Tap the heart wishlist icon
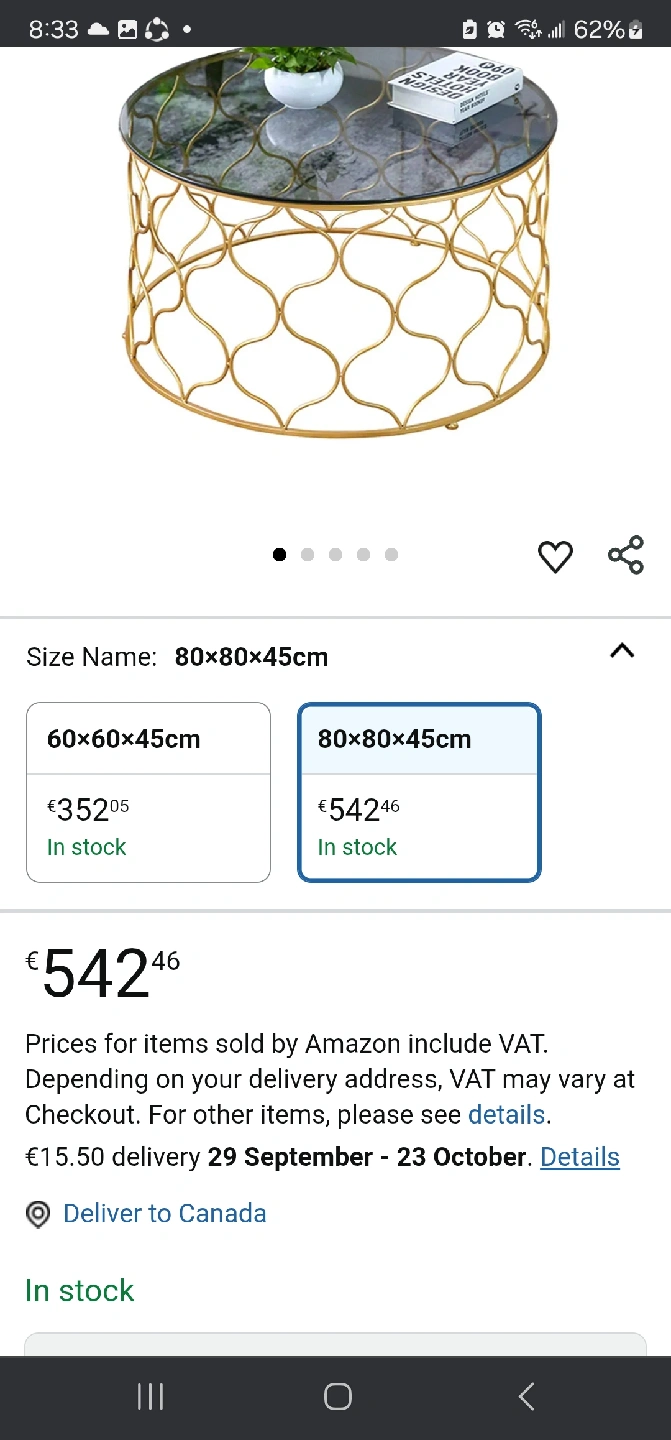Image resolution: width=671 pixels, height=1440 pixels. coord(555,556)
